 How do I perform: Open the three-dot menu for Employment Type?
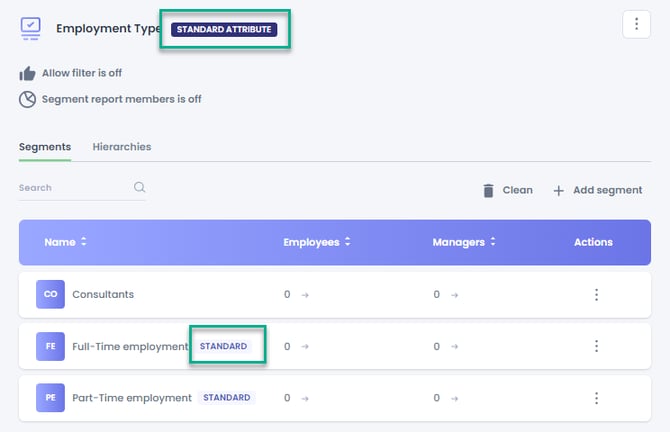pyautogui.click(x=636, y=25)
